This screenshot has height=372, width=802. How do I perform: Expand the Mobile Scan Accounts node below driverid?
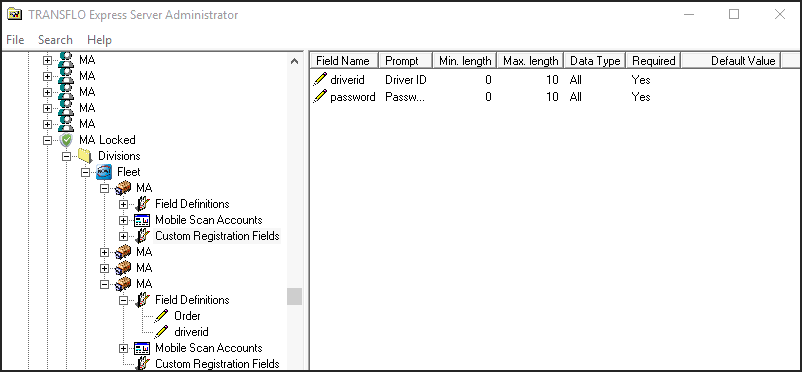point(123,348)
